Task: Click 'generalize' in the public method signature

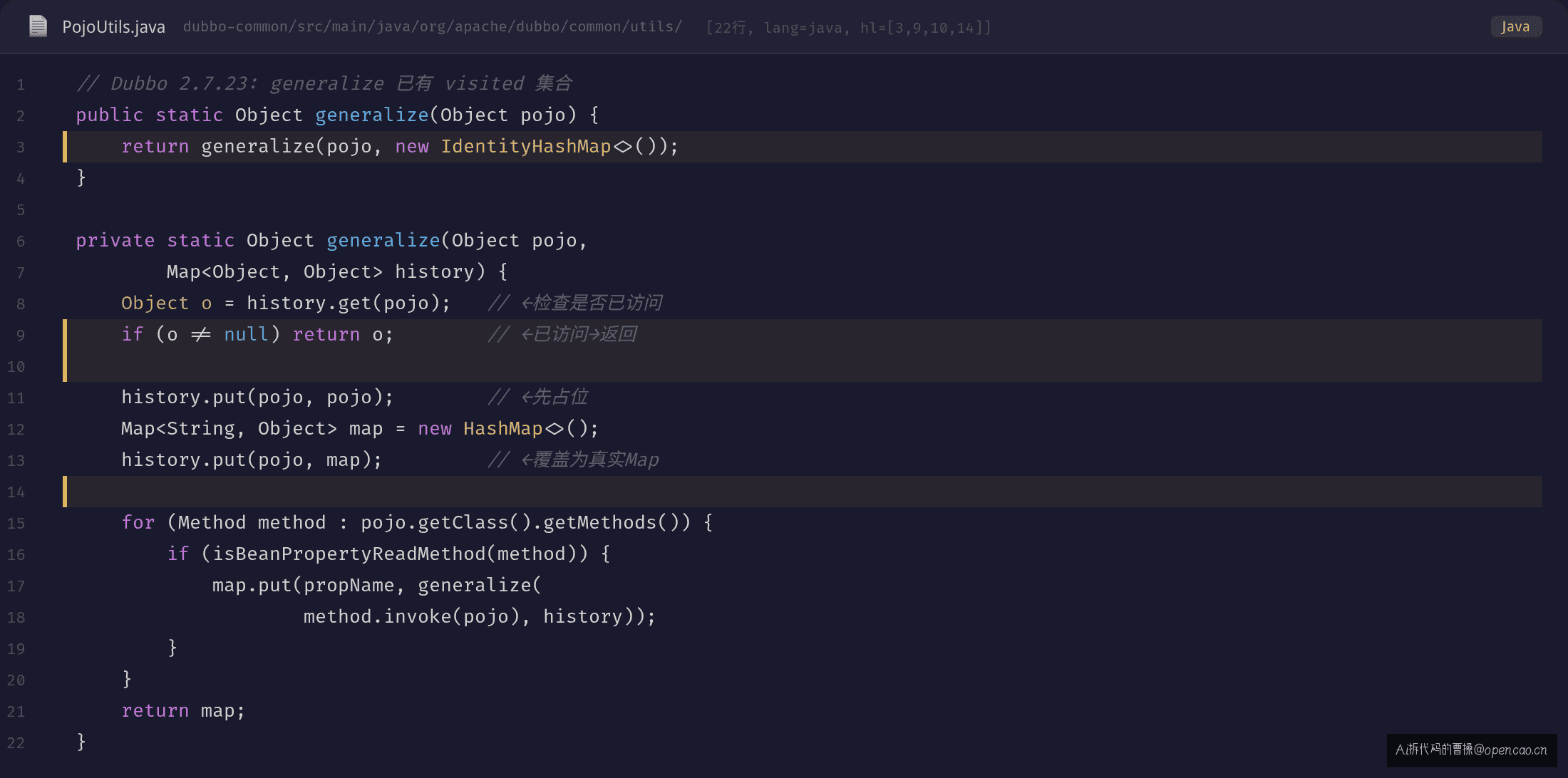Action: click(371, 115)
